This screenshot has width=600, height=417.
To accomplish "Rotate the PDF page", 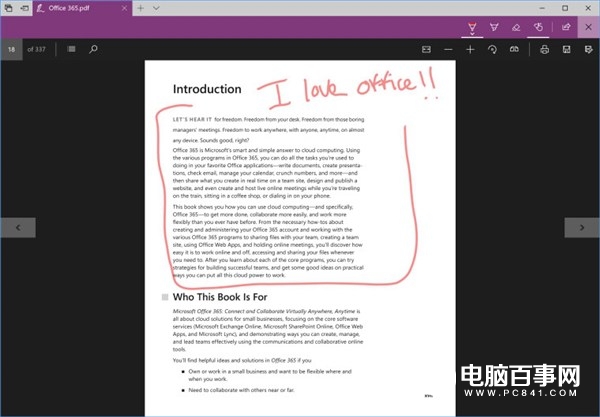I will (492, 49).
